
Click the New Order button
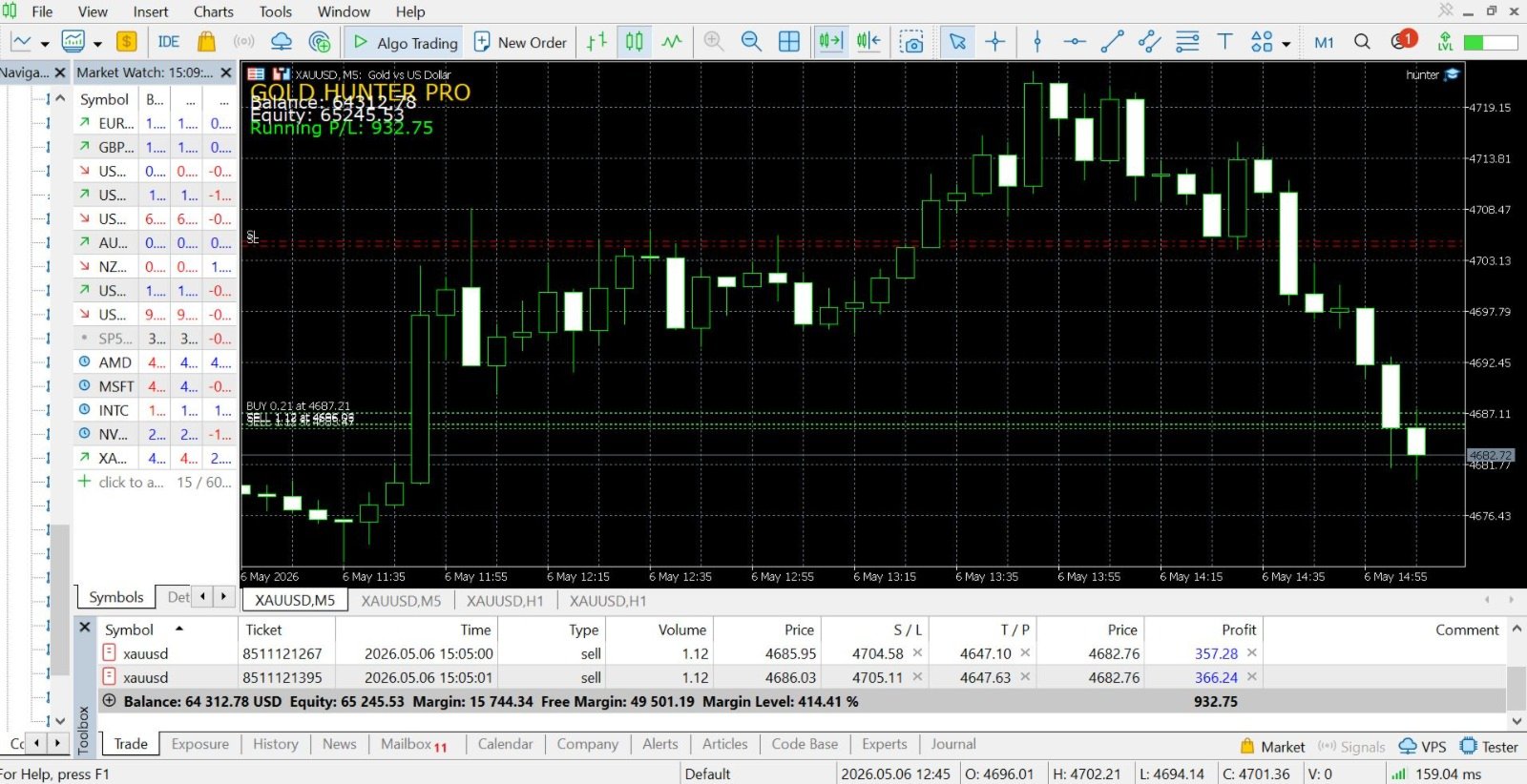(521, 42)
